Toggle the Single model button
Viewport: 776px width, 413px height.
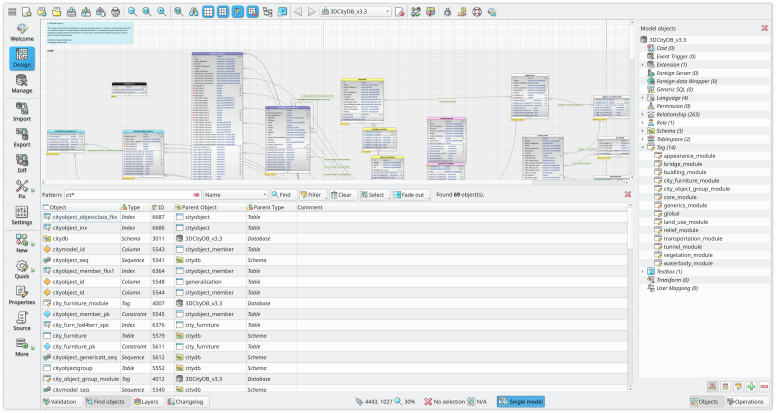521,402
